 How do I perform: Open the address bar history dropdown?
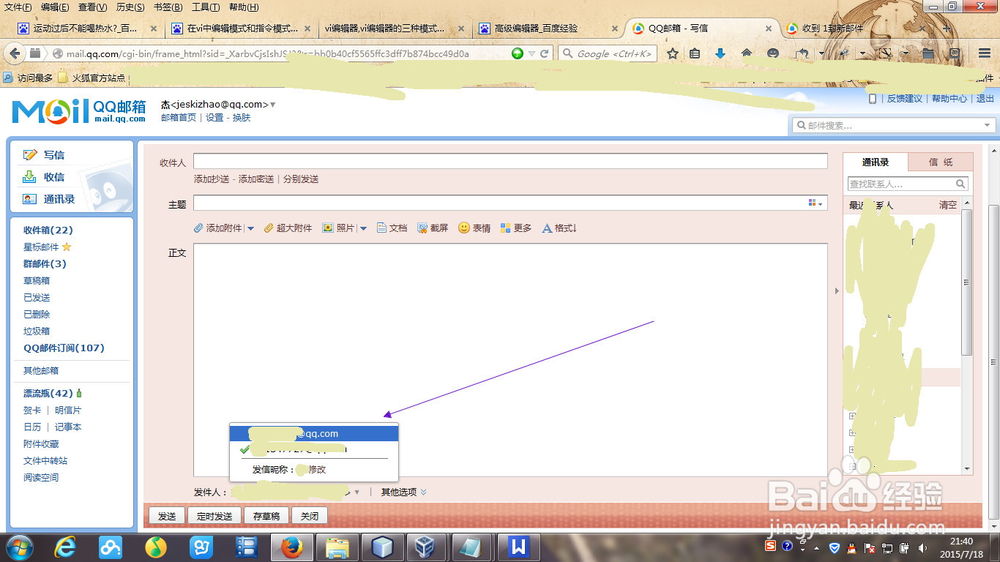pyautogui.click(x=531, y=54)
